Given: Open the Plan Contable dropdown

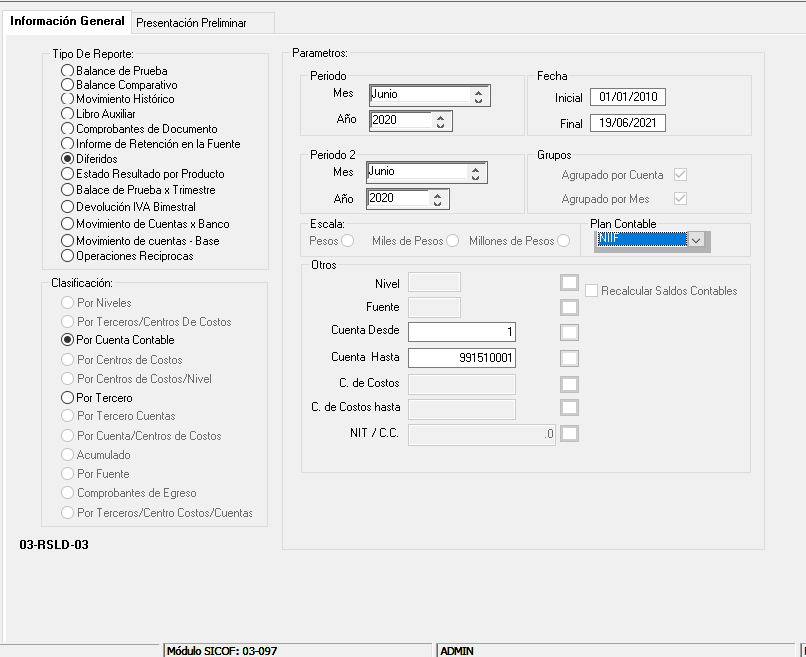Looking at the screenshot, I should 698,240.
